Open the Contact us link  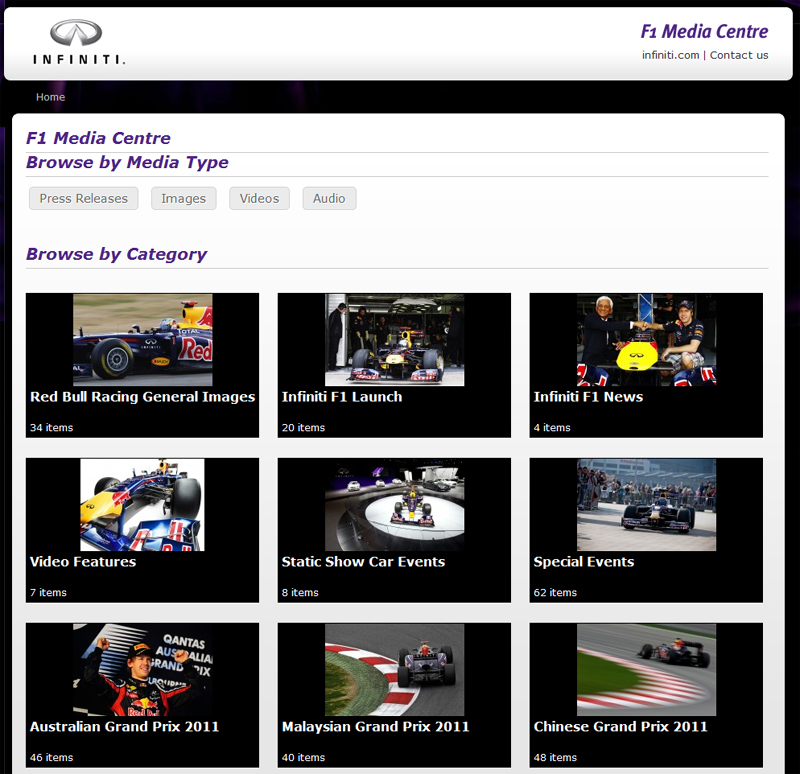(x=739, y=55)
